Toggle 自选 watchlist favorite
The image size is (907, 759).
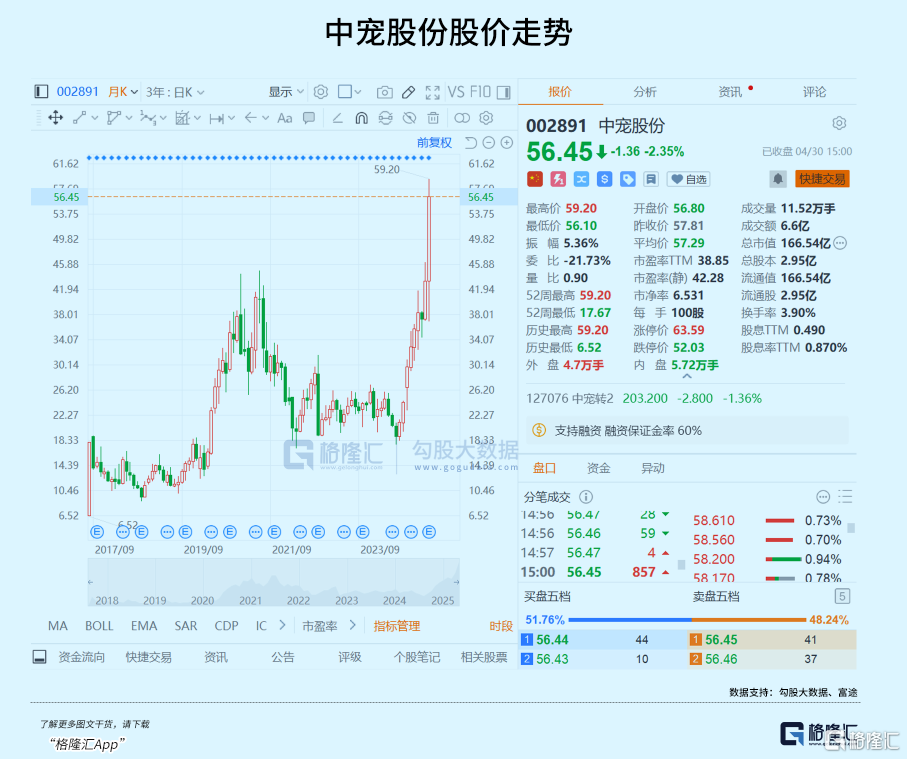pos(688,179)
